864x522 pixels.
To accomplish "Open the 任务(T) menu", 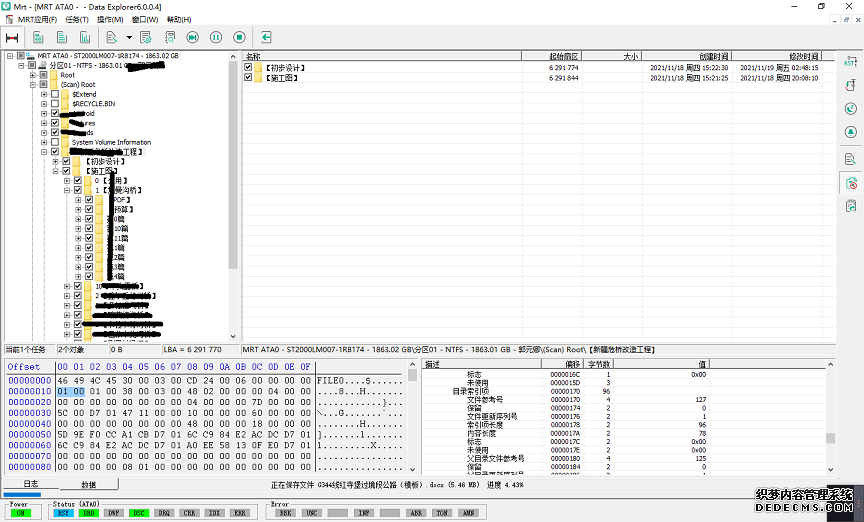I will point(77,20).
